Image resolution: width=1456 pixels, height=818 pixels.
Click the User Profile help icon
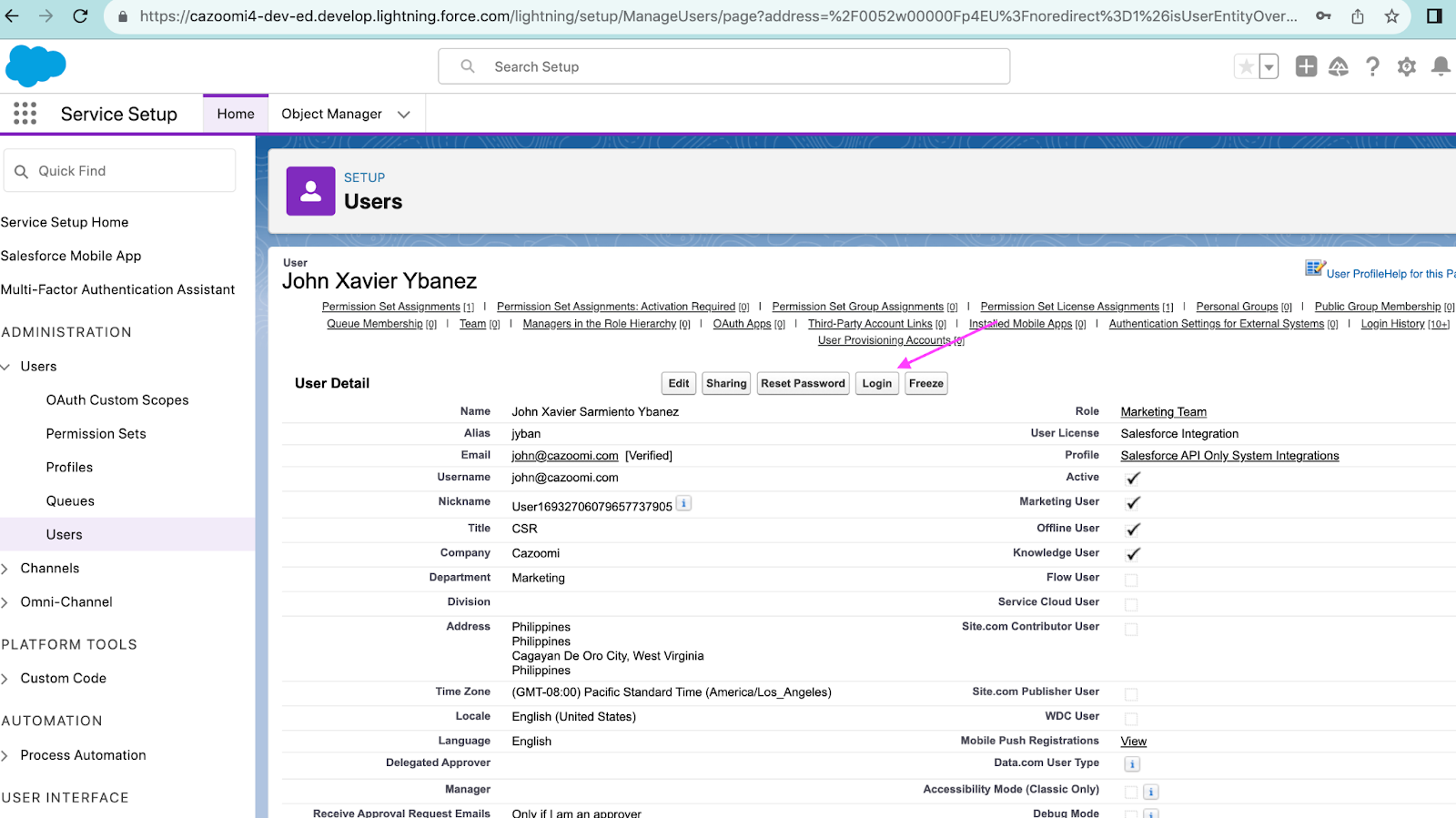(x=1315, y=268)
